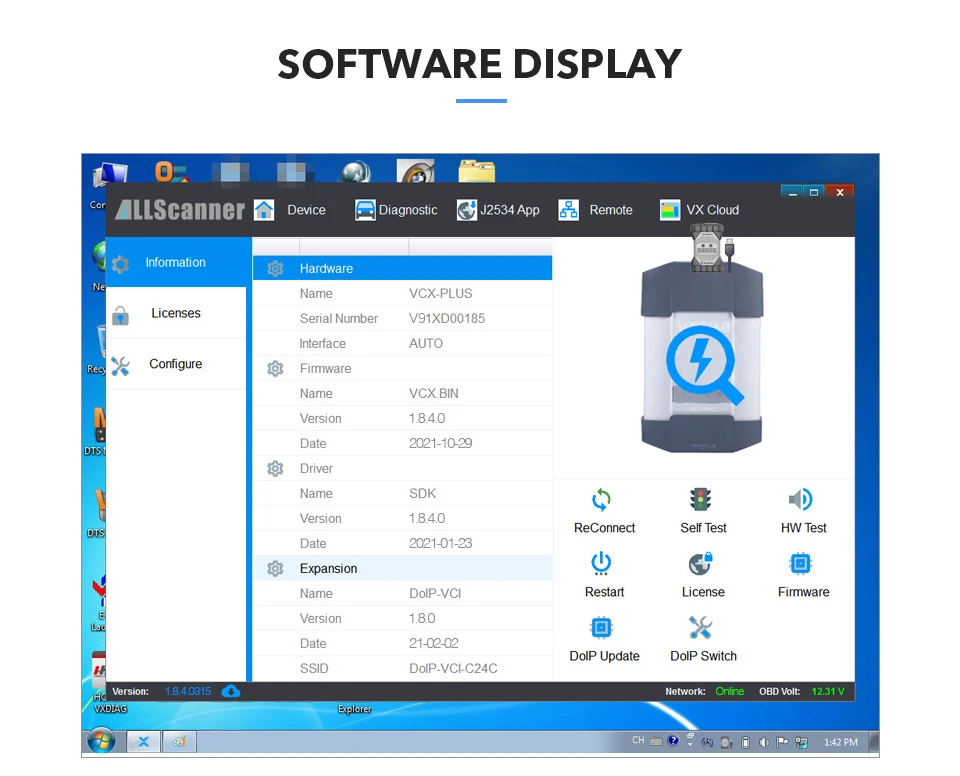
Task: Select the Information sidebar item
Action: (176, 262)
